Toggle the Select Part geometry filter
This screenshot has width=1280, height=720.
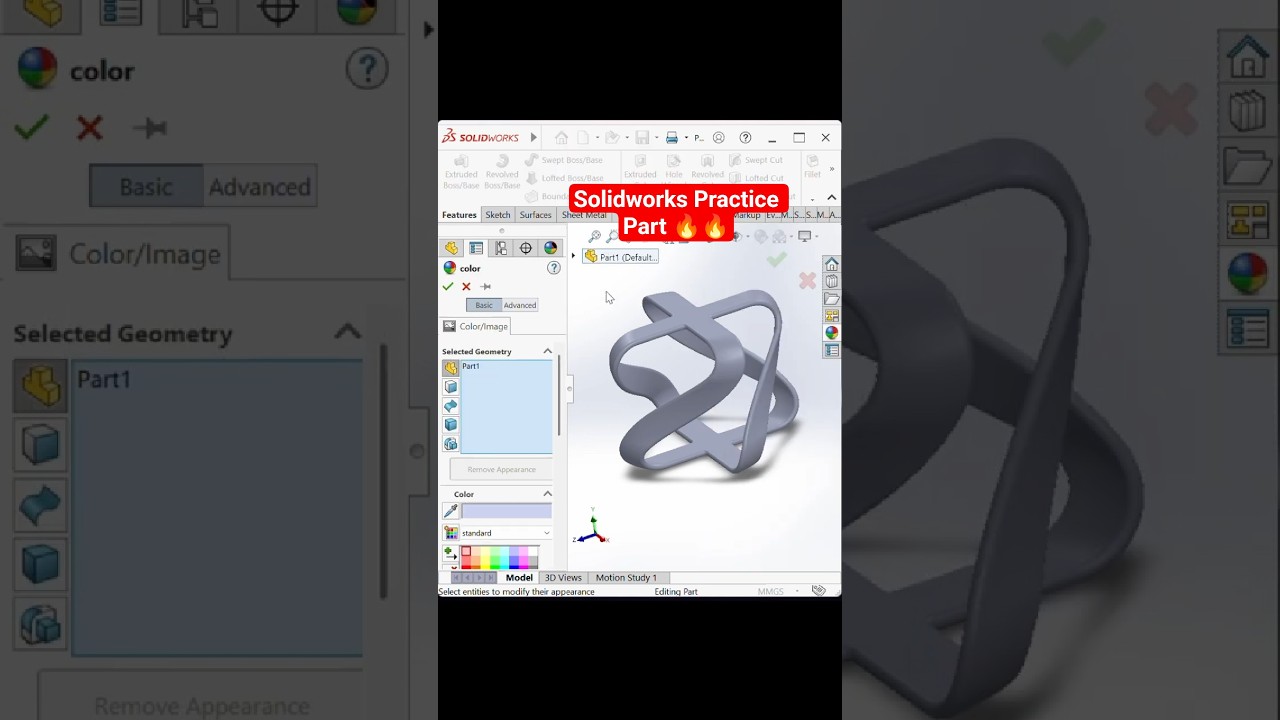tap(451, 368)
